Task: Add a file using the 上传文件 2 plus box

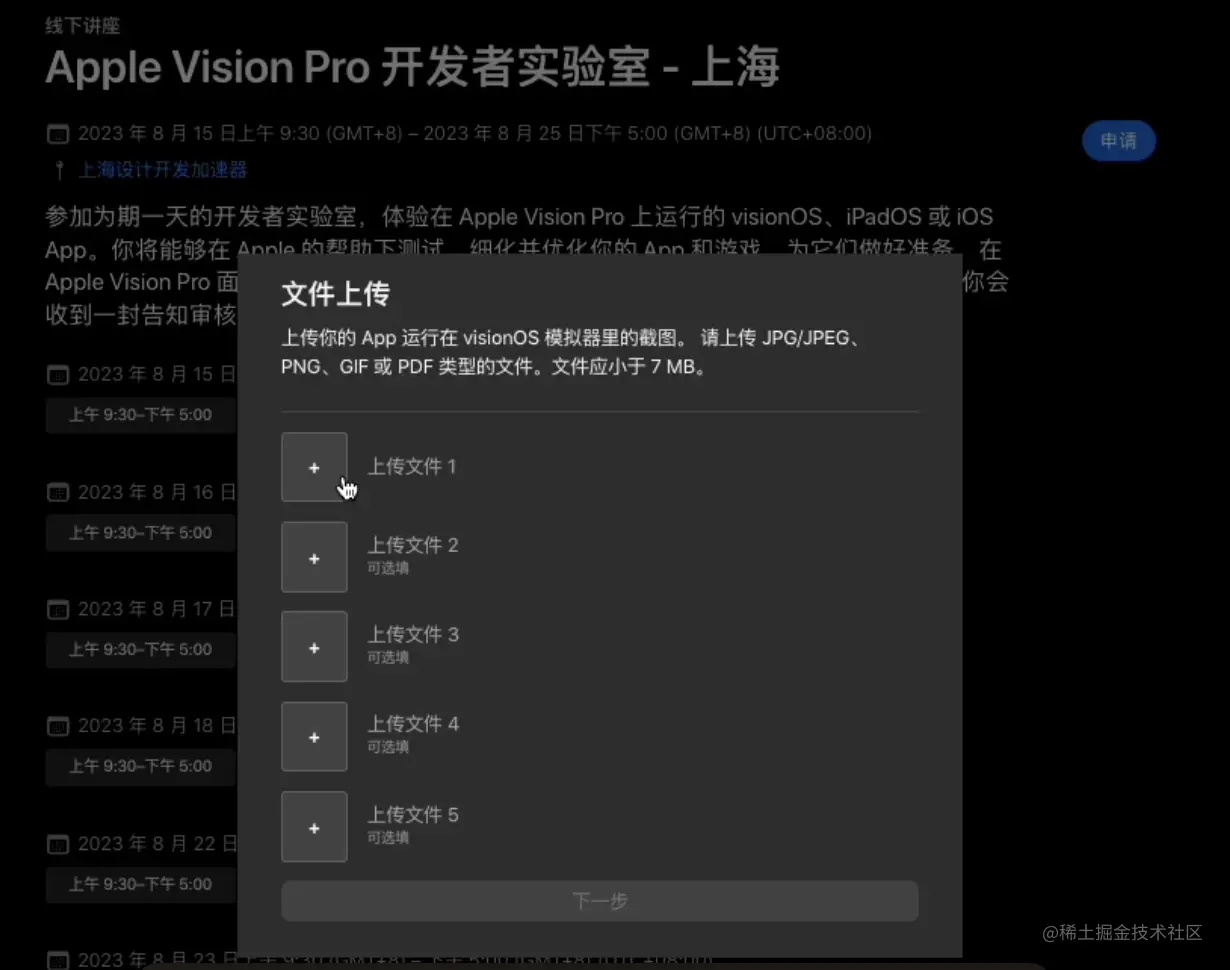Action: (x=314, y=557)
